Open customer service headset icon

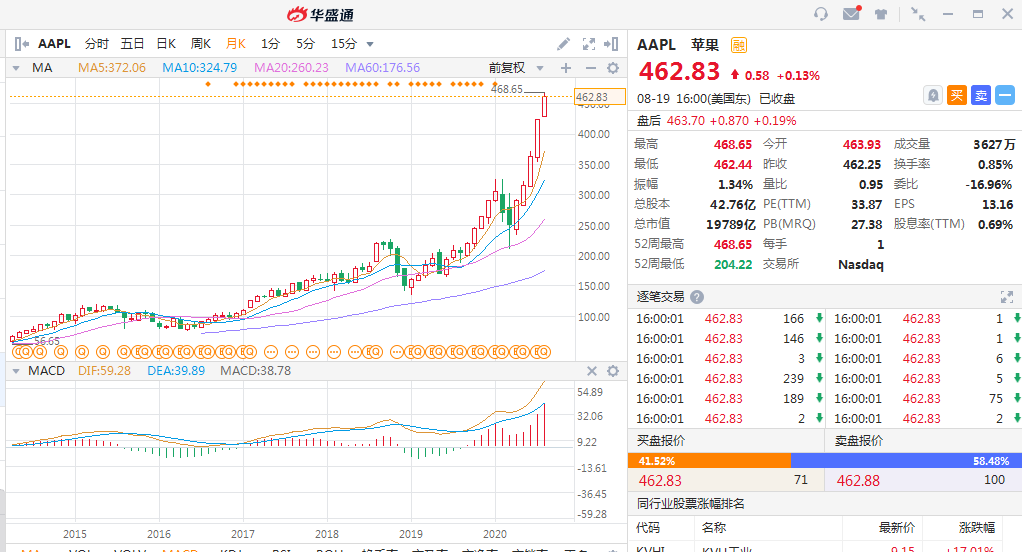[x=821, y=14]
